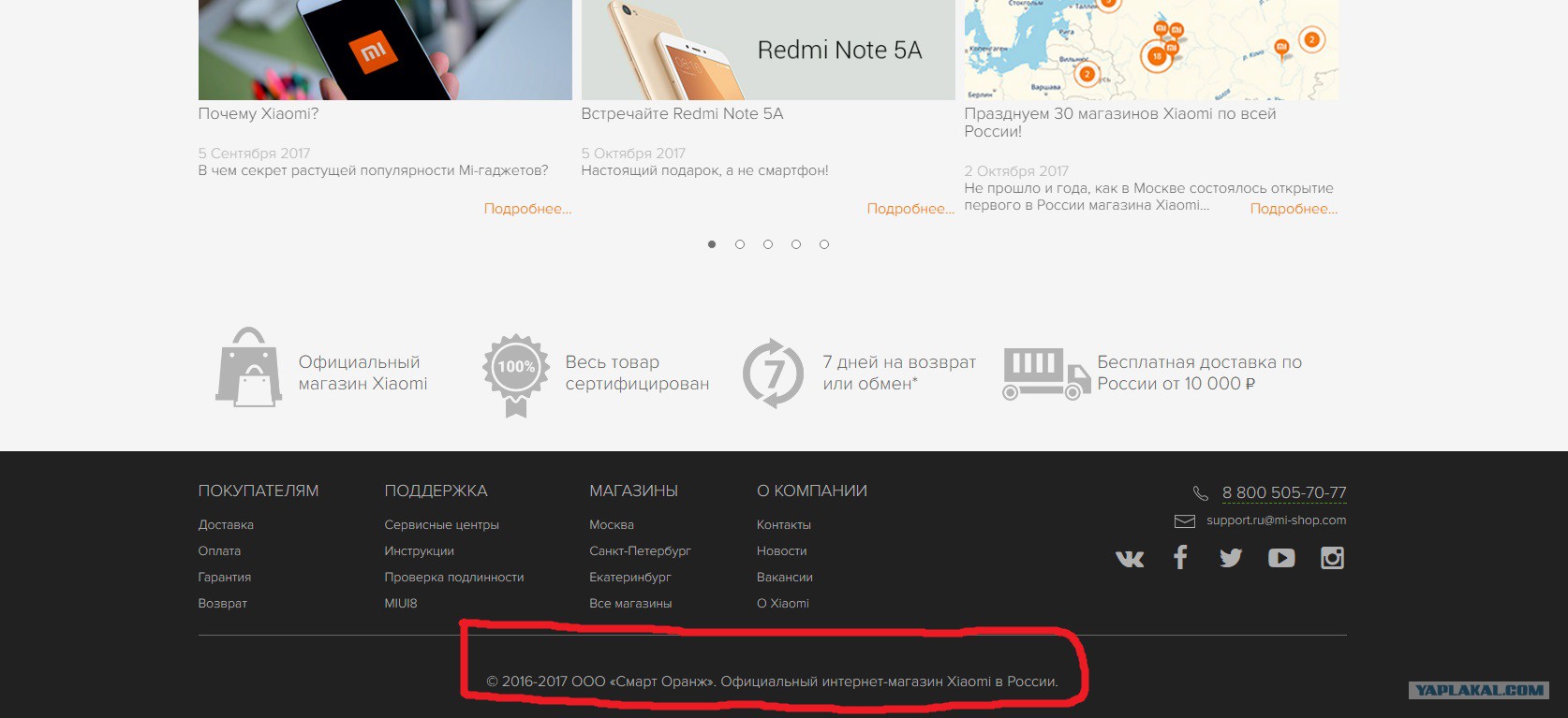The width and height of the screenshot is (1568, 718).
Task: Open the Оплата footer link
Action: (219, 551)
